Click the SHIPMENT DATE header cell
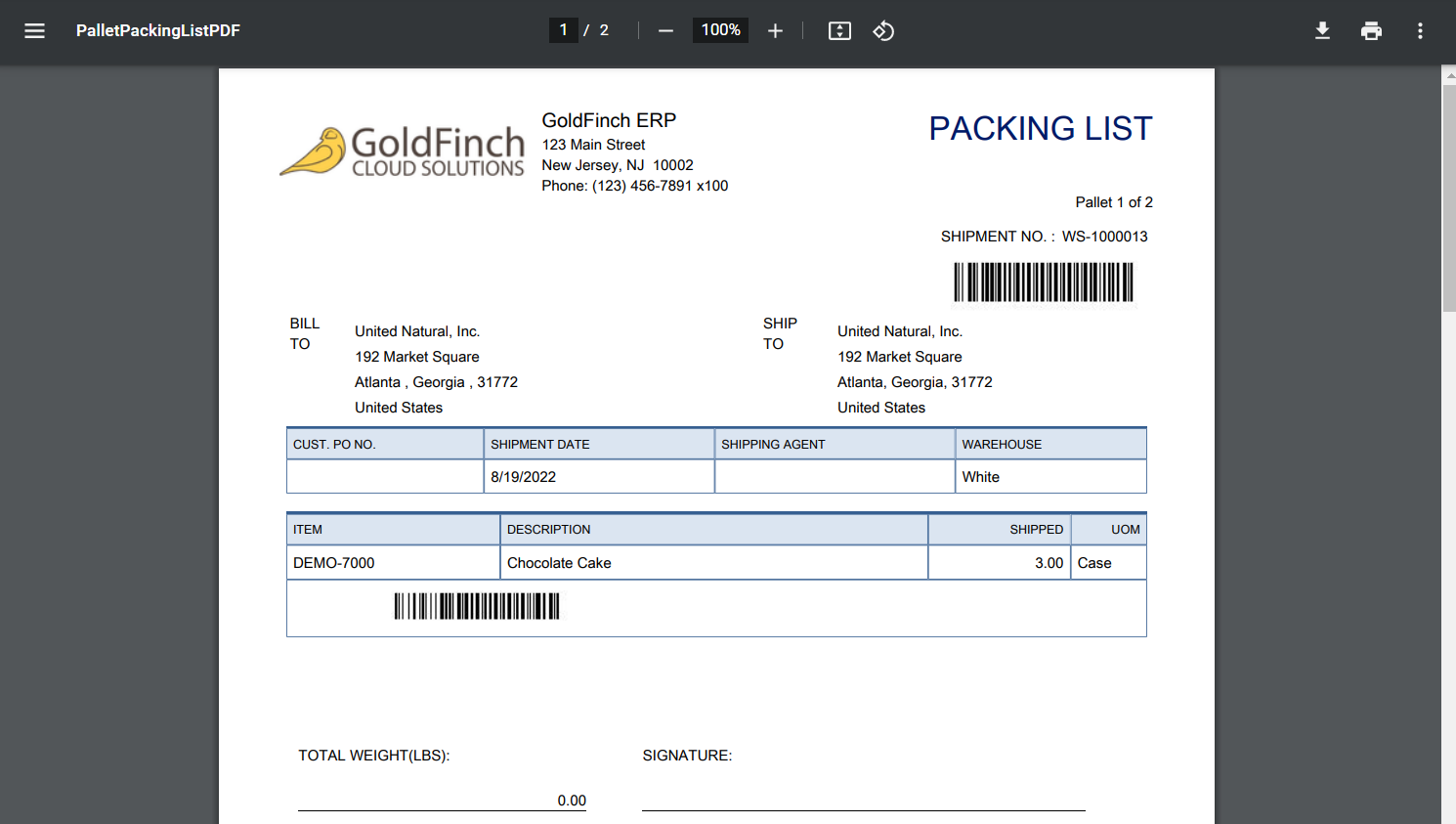 pyautogui.click(x=599, y=444)
